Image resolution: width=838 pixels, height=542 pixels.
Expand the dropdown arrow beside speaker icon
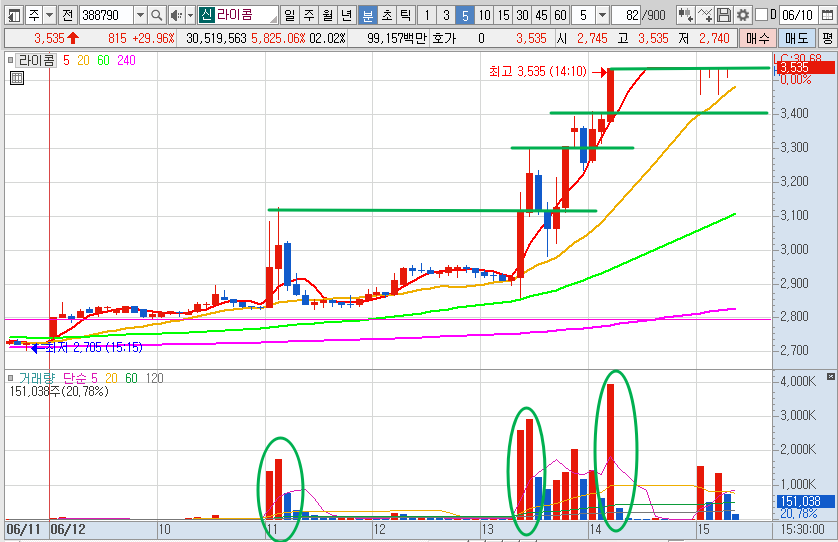click(190, 15)
